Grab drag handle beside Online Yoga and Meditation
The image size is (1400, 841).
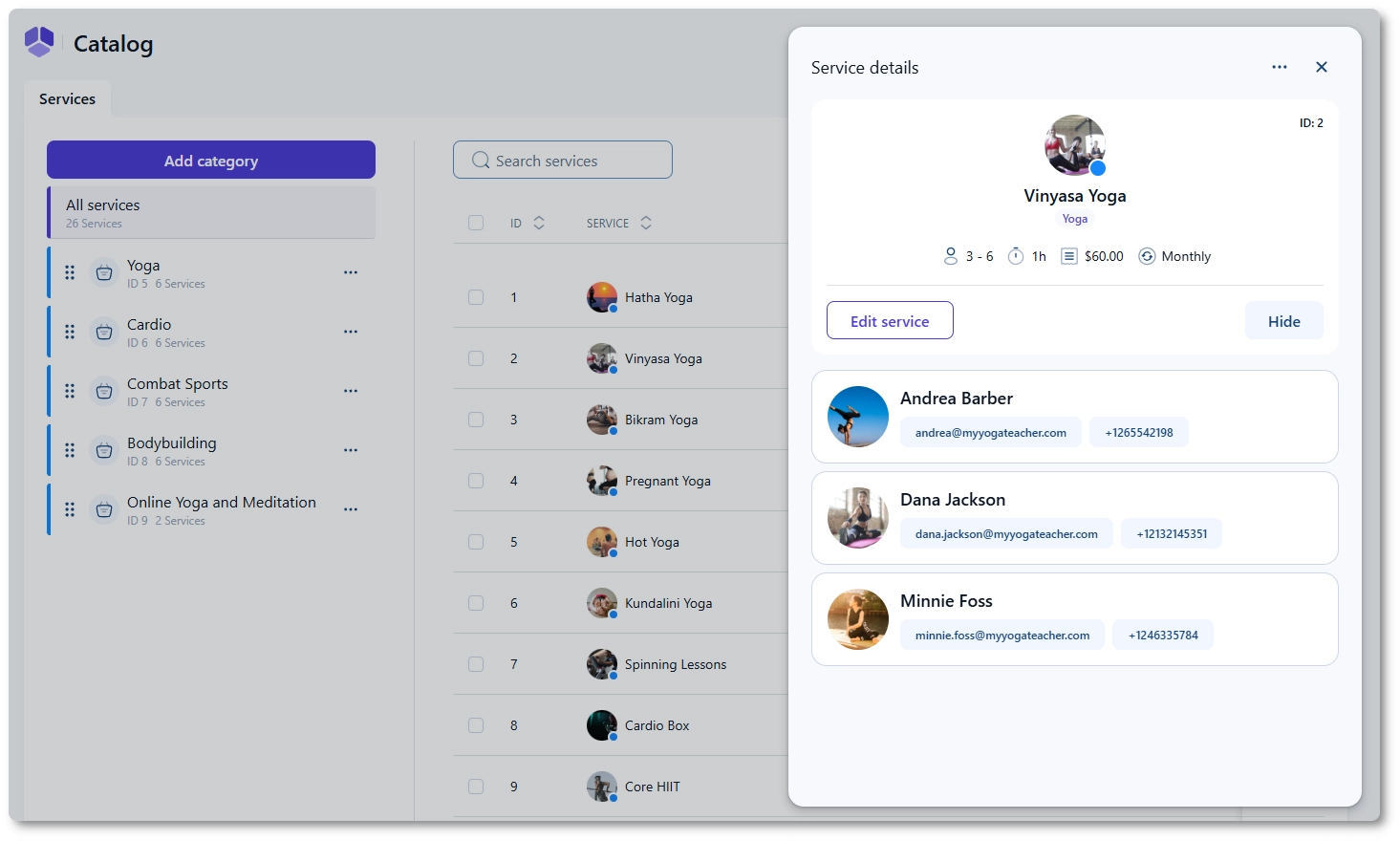click(x=70, y=509)
